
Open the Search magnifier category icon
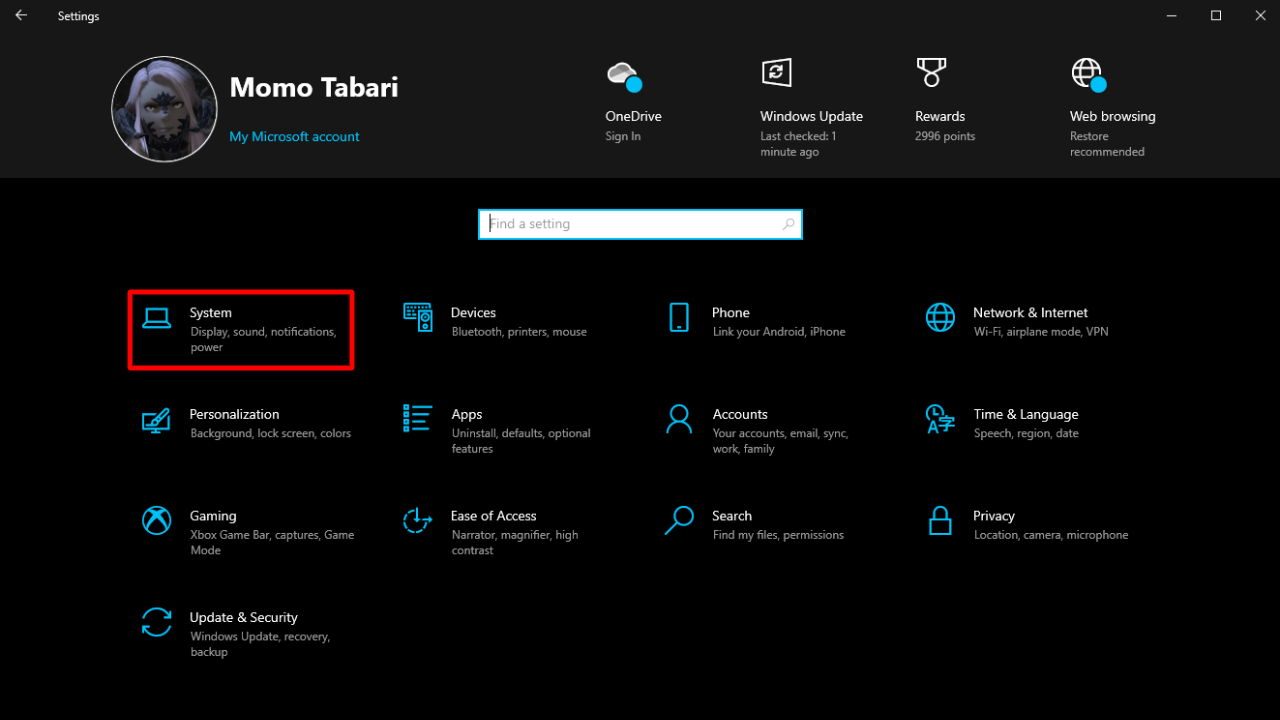coord(679,520)
